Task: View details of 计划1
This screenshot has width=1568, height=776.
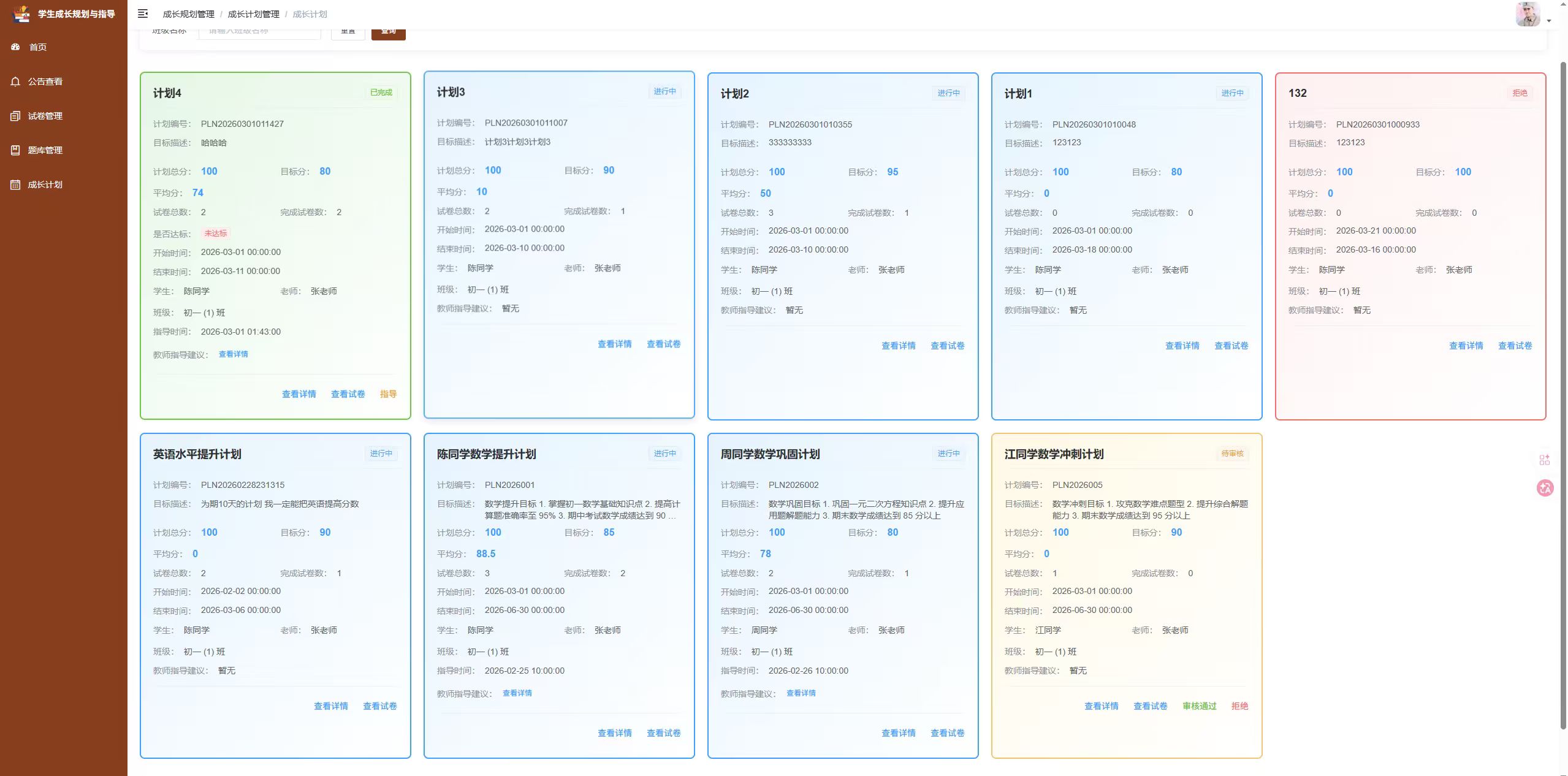Action: coord(1182,346)
